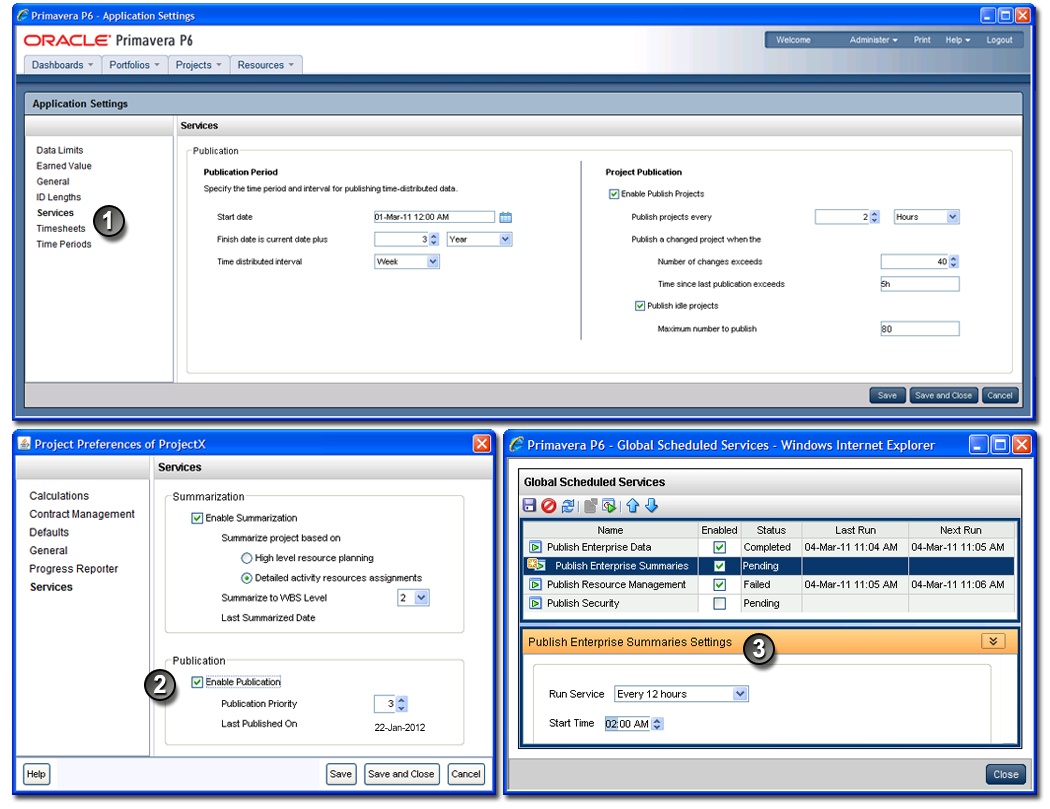Open the Start date calendar picker icon

[x=506, y=217]
